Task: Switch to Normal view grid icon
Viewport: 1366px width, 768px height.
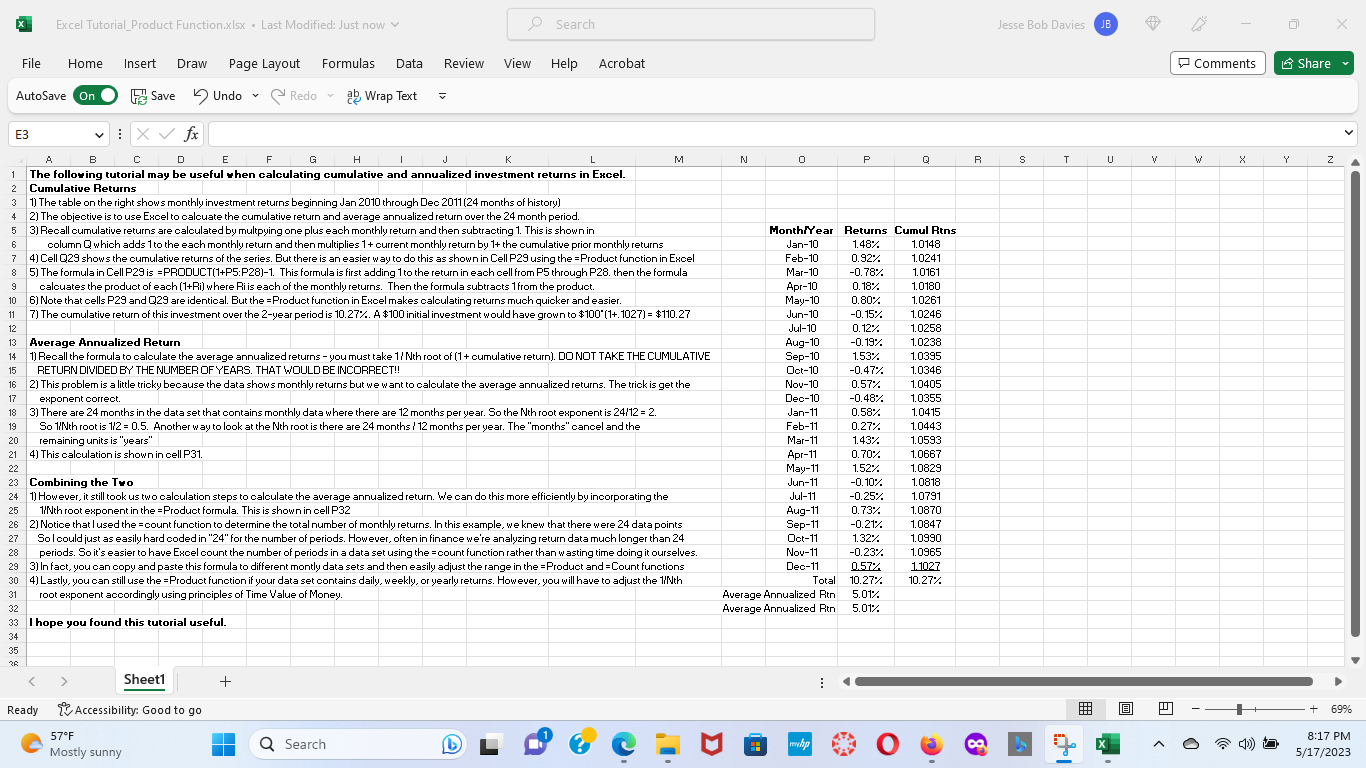Action: point(1085,708)
